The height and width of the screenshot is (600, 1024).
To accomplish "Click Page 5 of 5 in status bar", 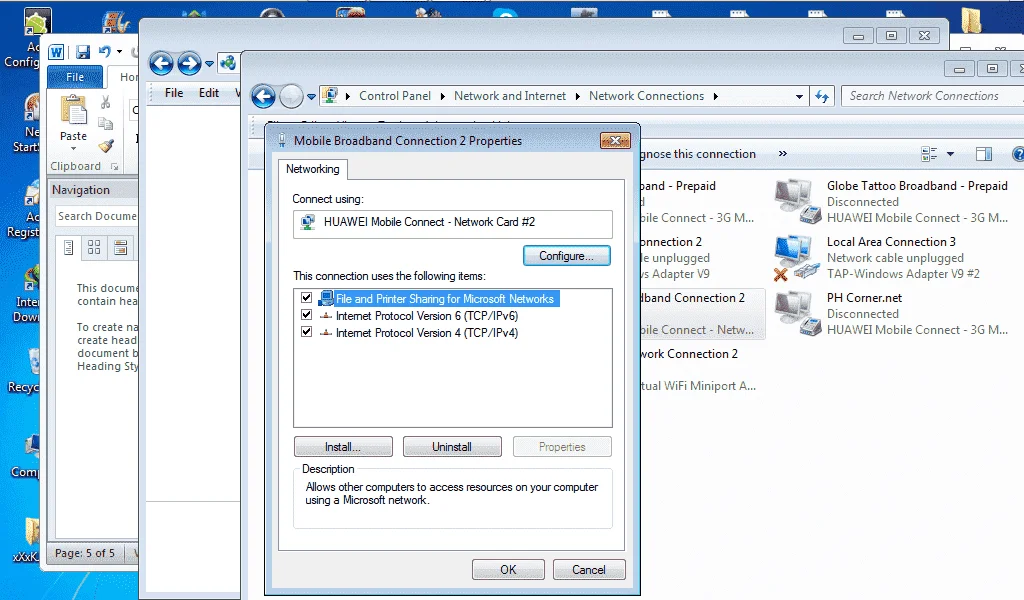I will pos(85,553).
